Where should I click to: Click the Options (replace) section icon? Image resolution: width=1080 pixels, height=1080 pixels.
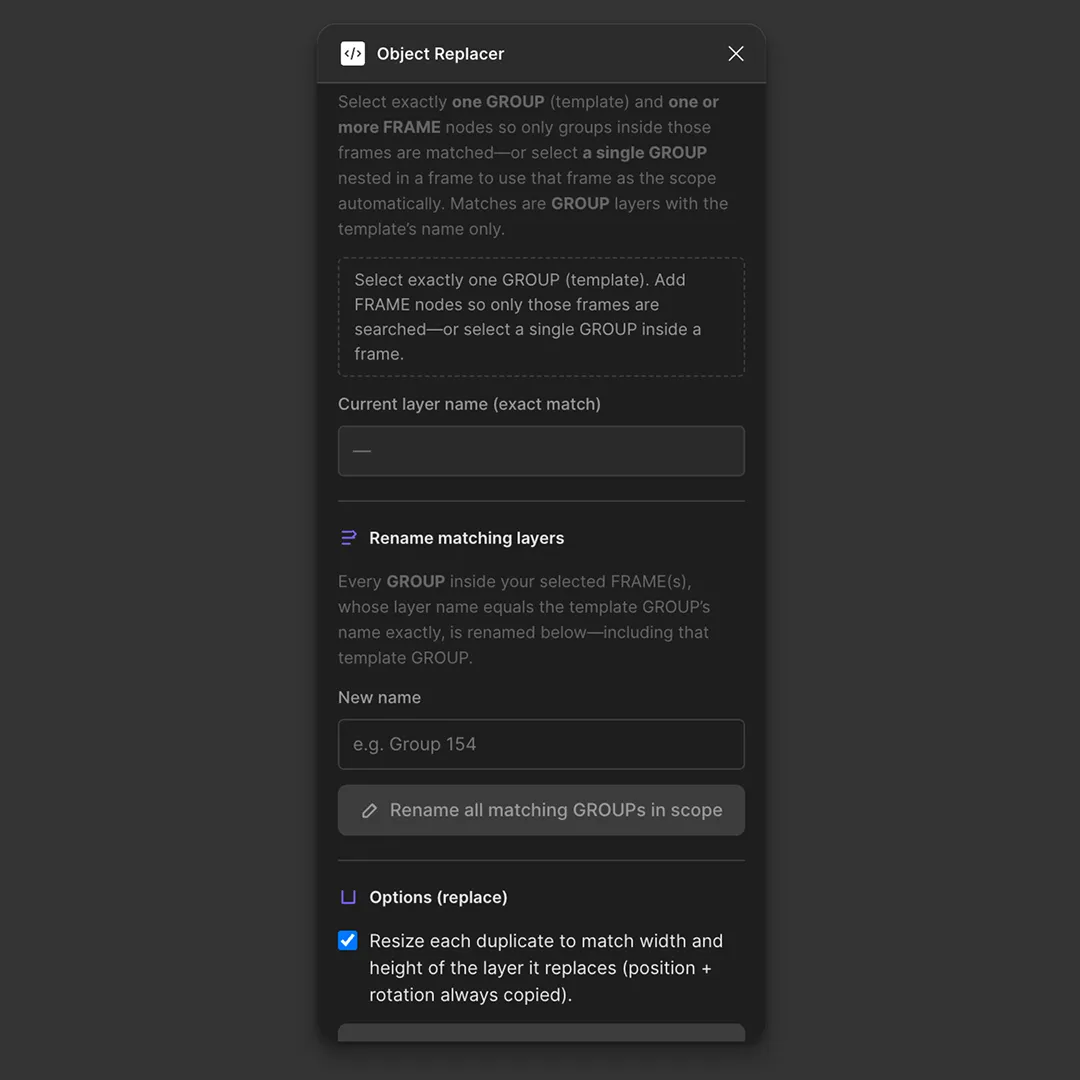coord(349,897)
